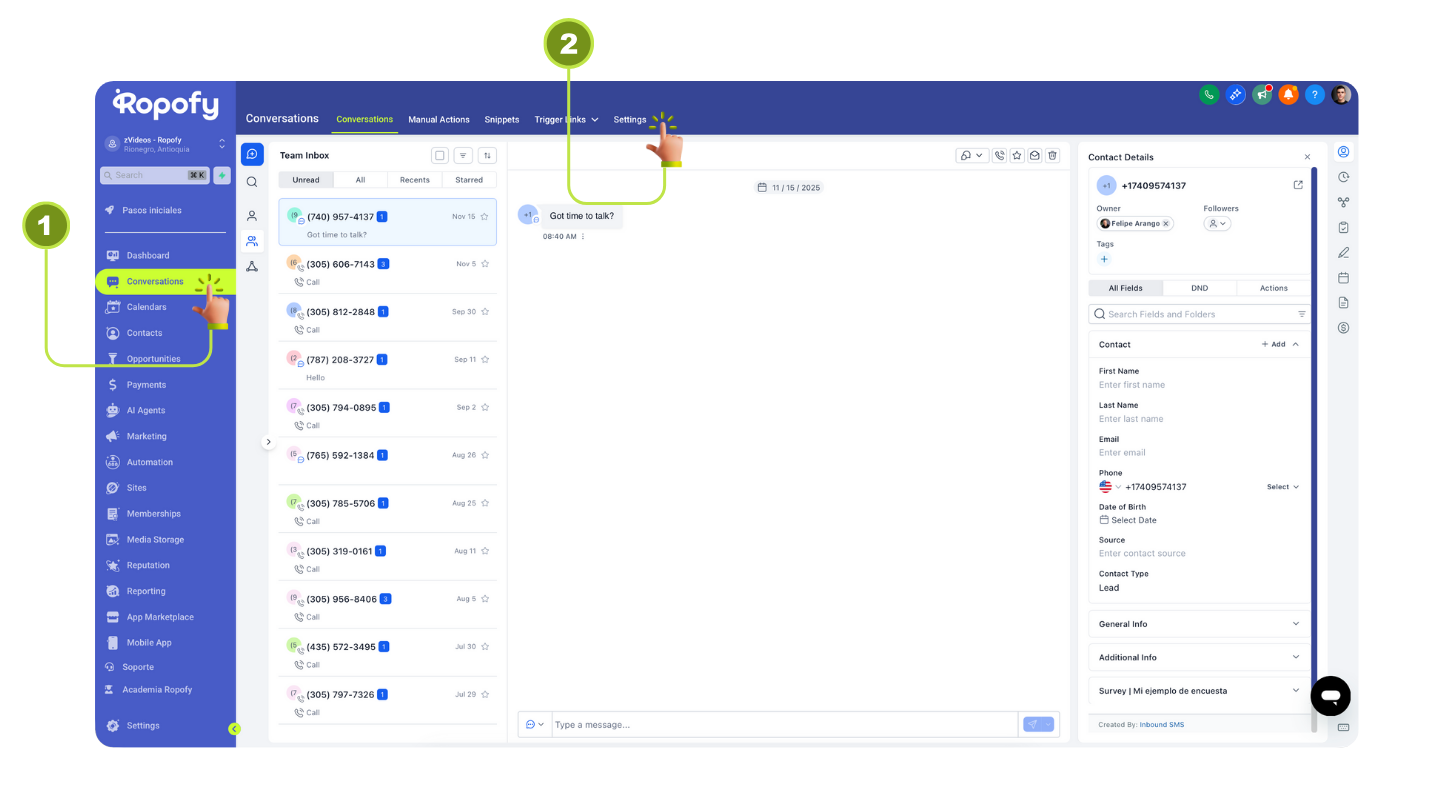Open Calendars from the left sidebar
The height and width of the screenshot is (810, 1440).
[x=148, y=307]
